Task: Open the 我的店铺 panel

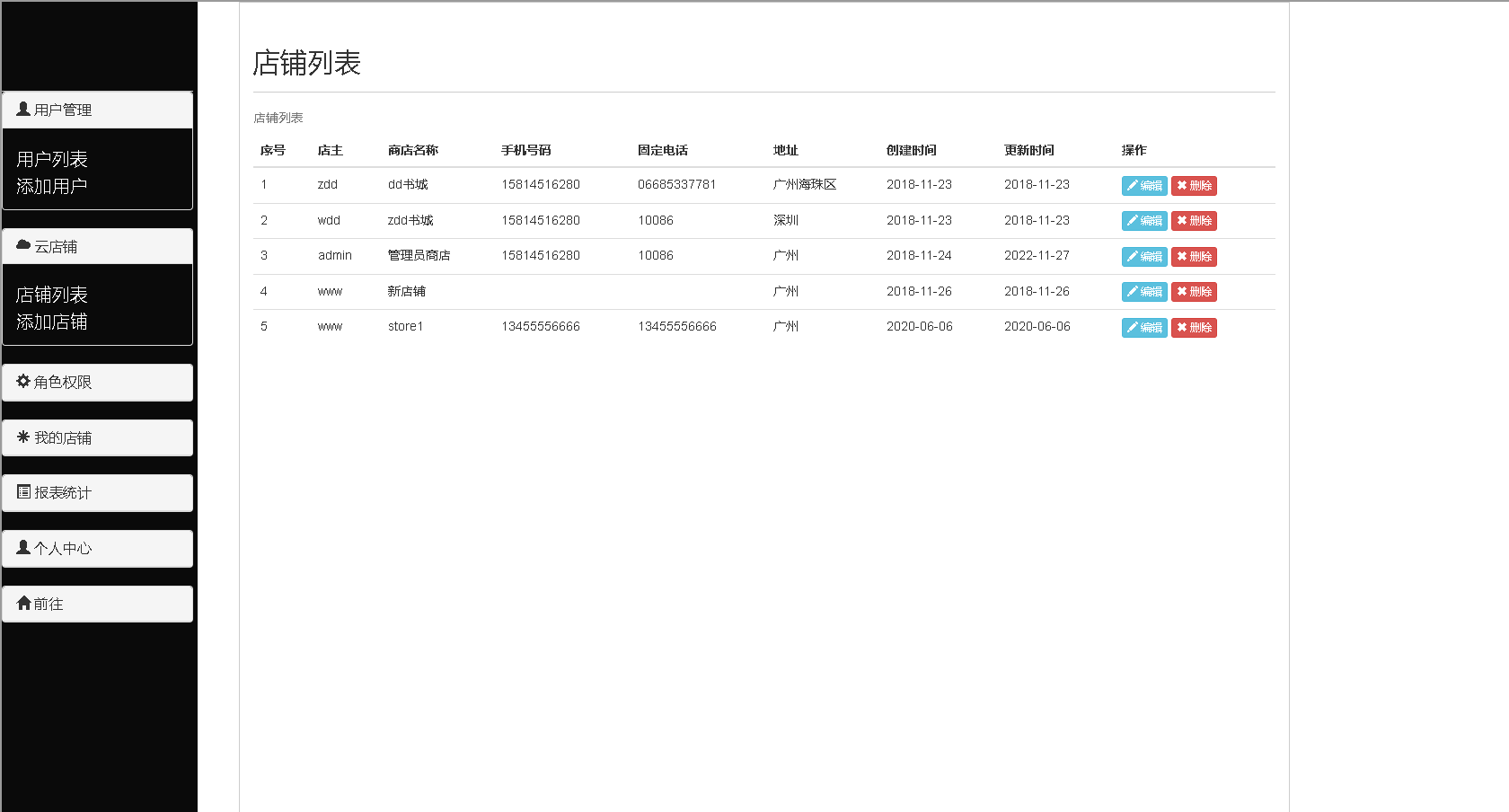Action: [x=97, y=438]
